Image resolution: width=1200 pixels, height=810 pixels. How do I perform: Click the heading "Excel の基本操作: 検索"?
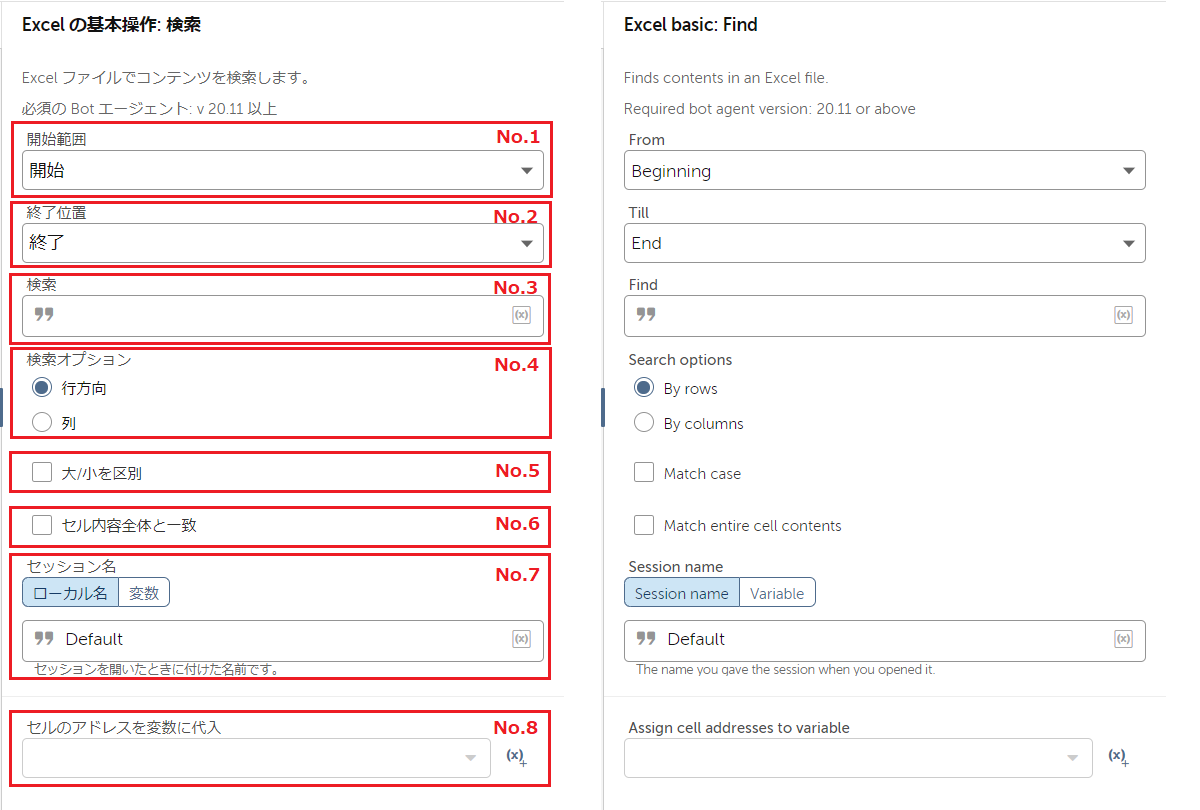(x=112, y=25)
